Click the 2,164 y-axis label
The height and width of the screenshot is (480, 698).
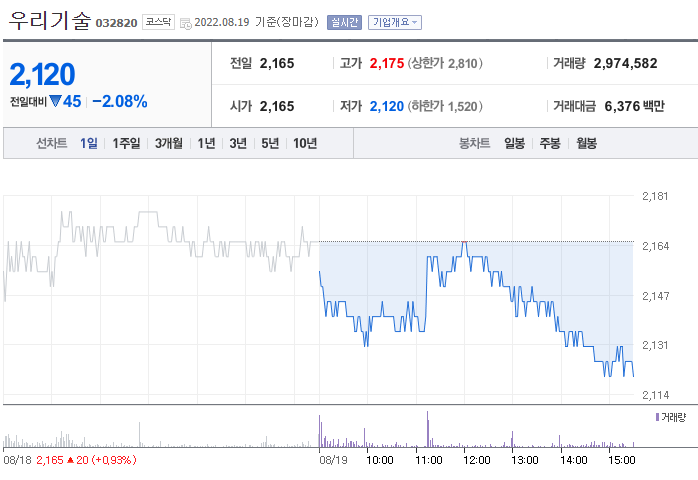click(x=655, y=246)
